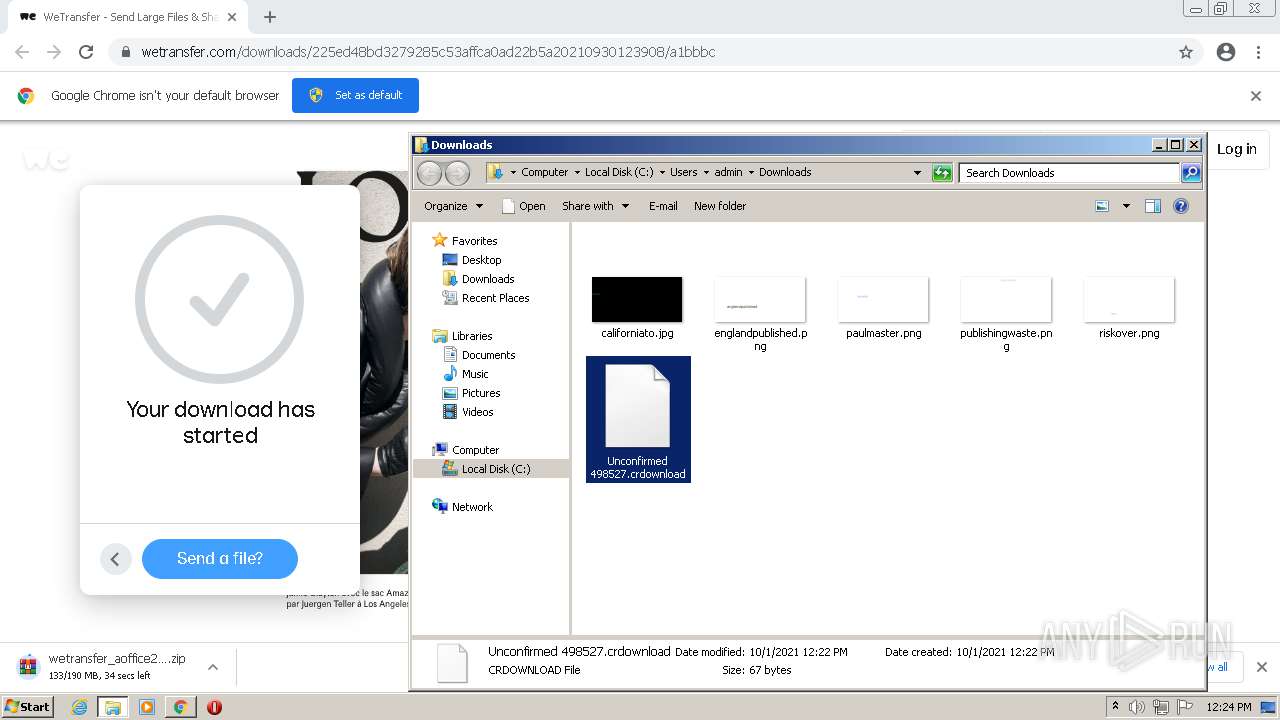
Task: Click Set as default button
Action: tap(355, 95)
